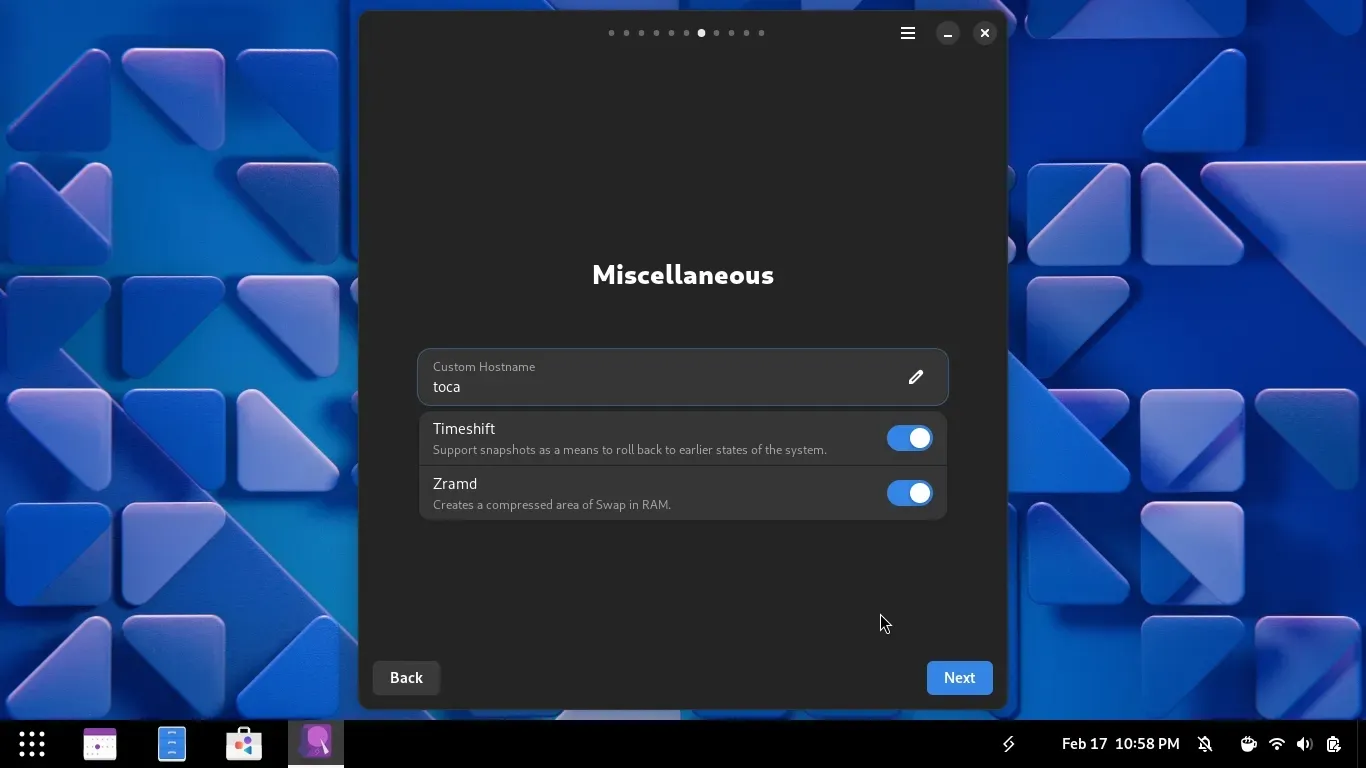Disable the Zramd compressed swap switch
This screenshot has width=1366, height=768.
[x=909, y=493]
